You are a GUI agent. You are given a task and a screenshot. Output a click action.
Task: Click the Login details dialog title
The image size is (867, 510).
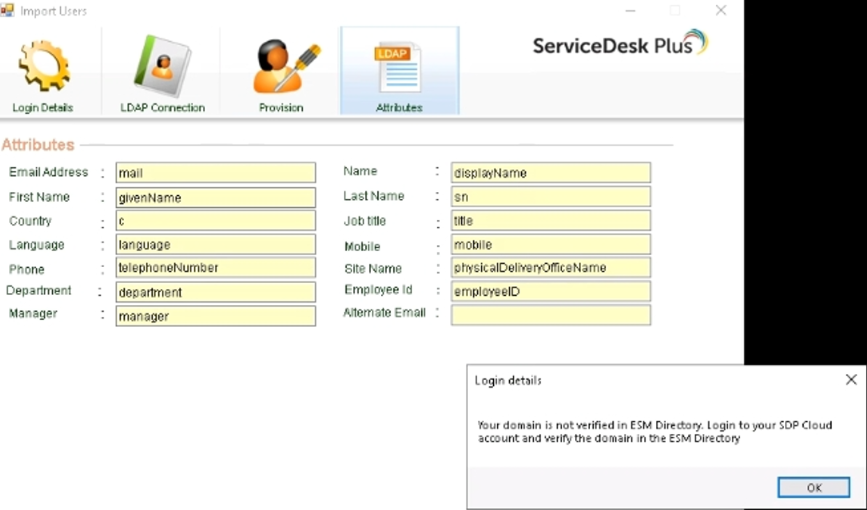(508, 381)
